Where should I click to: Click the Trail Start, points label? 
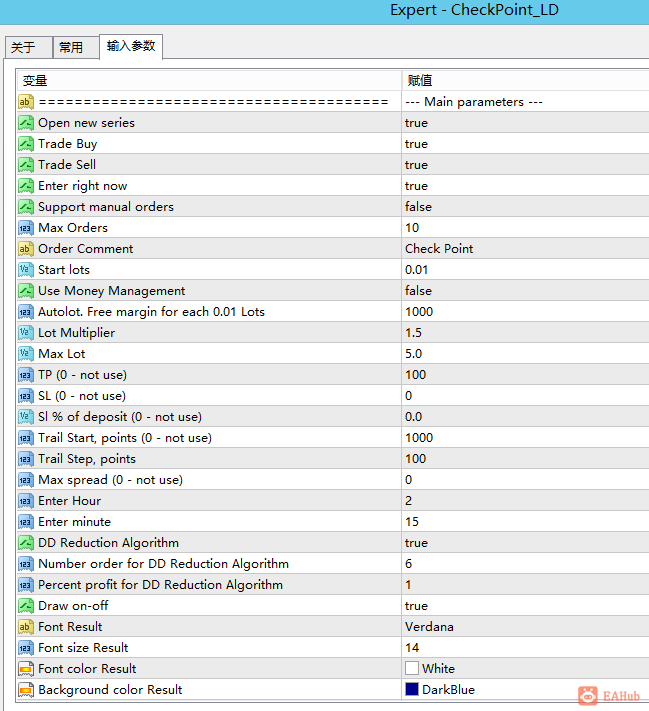point(125,438)
